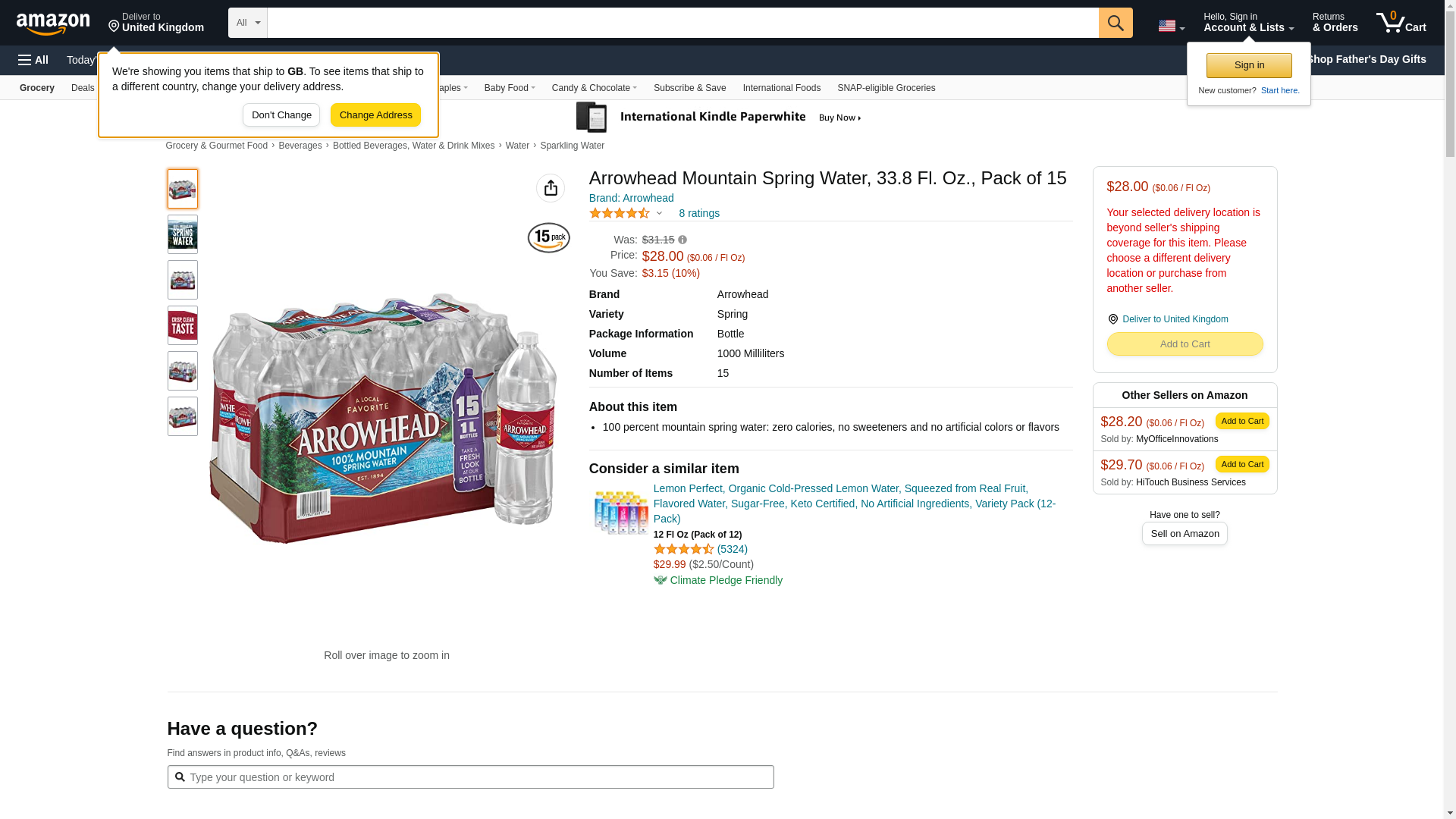This screenshot has width=1456, height=819.
Task: Expand the star ratings popover arrow
Action: pyautogui.click(x=659, y=214)
